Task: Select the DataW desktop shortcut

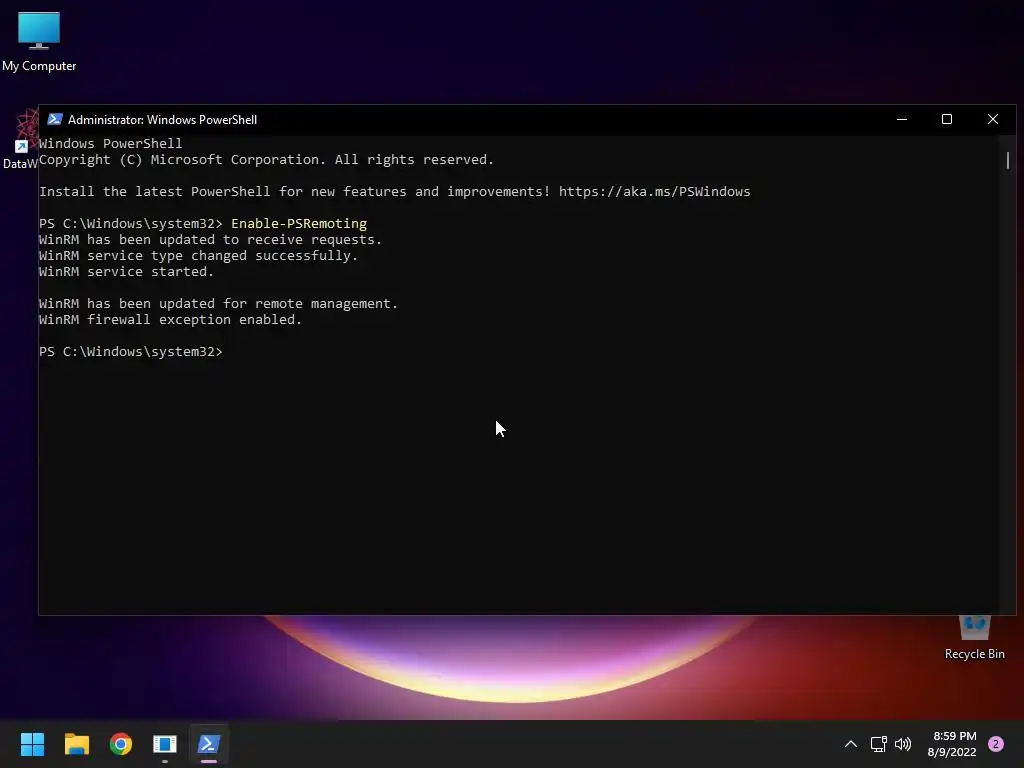Action: [x=20, y=140]
